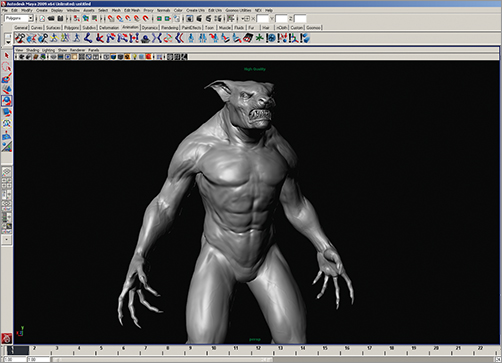This screenshot has height=363, width=502.
Task: Open the Help menu
Action: click(x=269, y=10)
